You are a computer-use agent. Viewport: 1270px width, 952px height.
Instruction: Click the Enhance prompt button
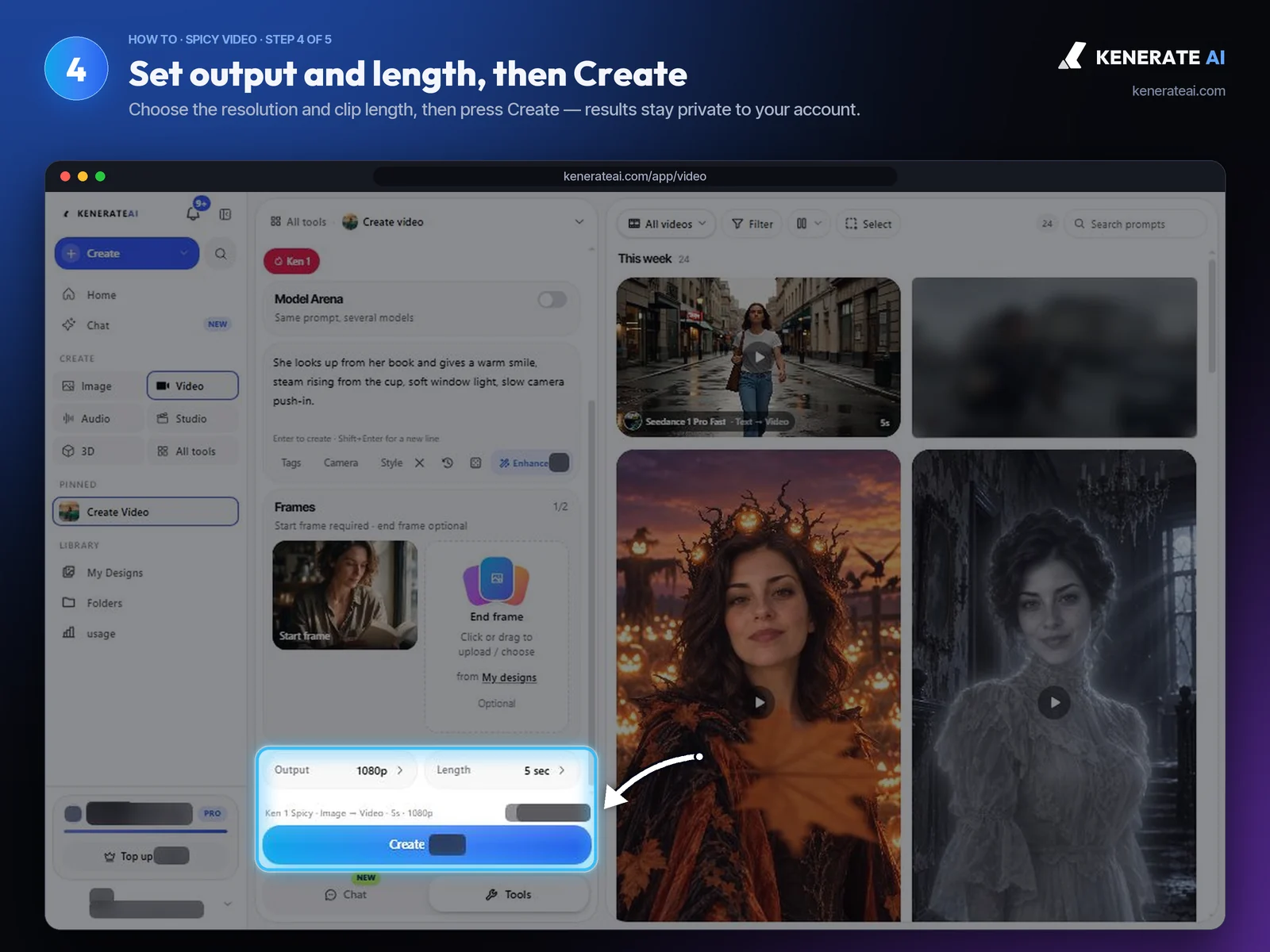click(x=531, y=463)
